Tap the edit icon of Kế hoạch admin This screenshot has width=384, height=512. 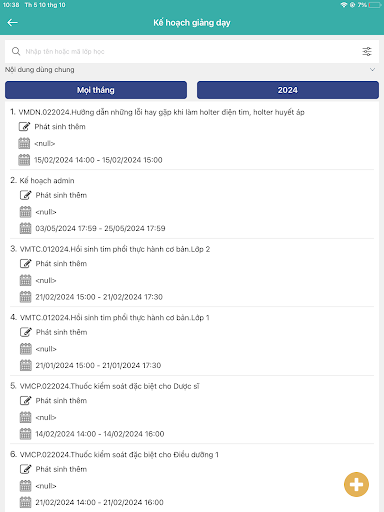pyautogui.click(x=25, y=195)
